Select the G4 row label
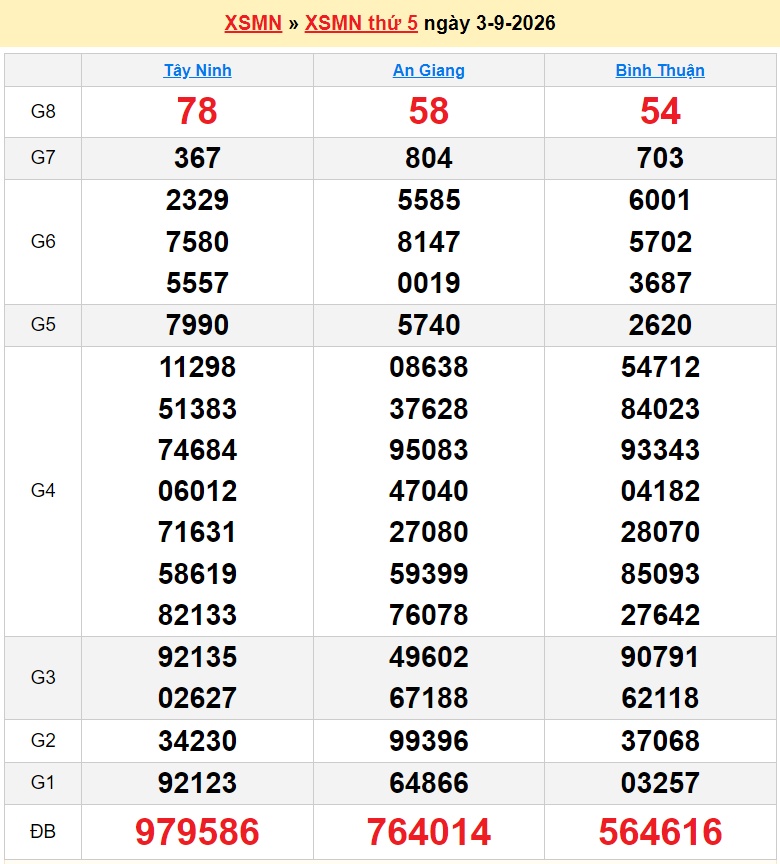This screenshot has height=864, width=780. click(43, 490)
